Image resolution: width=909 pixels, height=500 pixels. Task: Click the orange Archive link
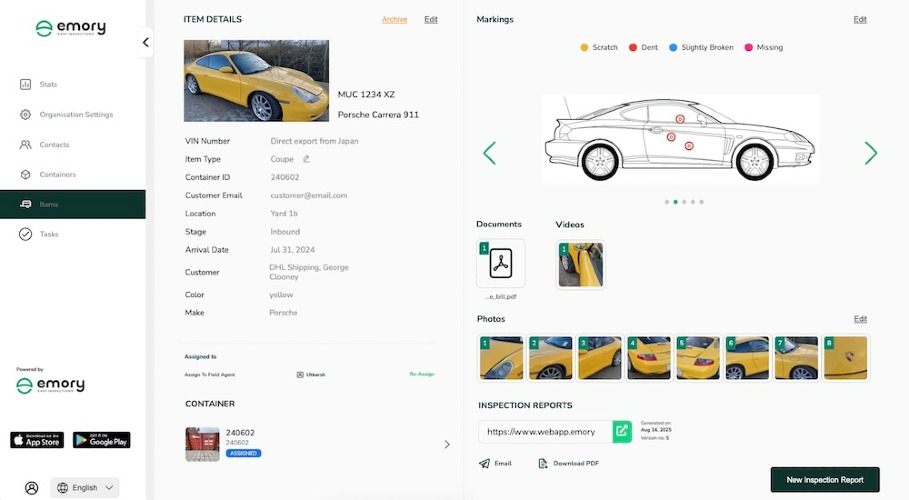click(x=394, y=20)
